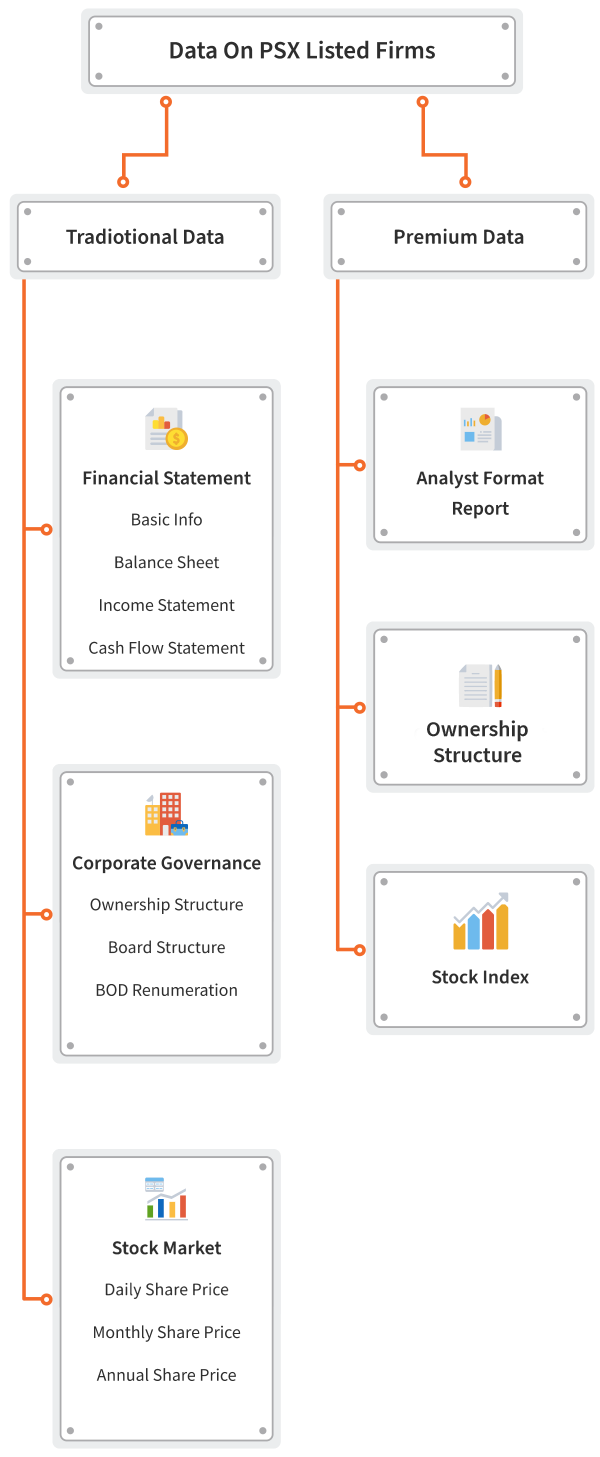Click the Stock Index growth chart icon
The width and height of the screenshot is (600, 1457).
(x=480, y=922)
